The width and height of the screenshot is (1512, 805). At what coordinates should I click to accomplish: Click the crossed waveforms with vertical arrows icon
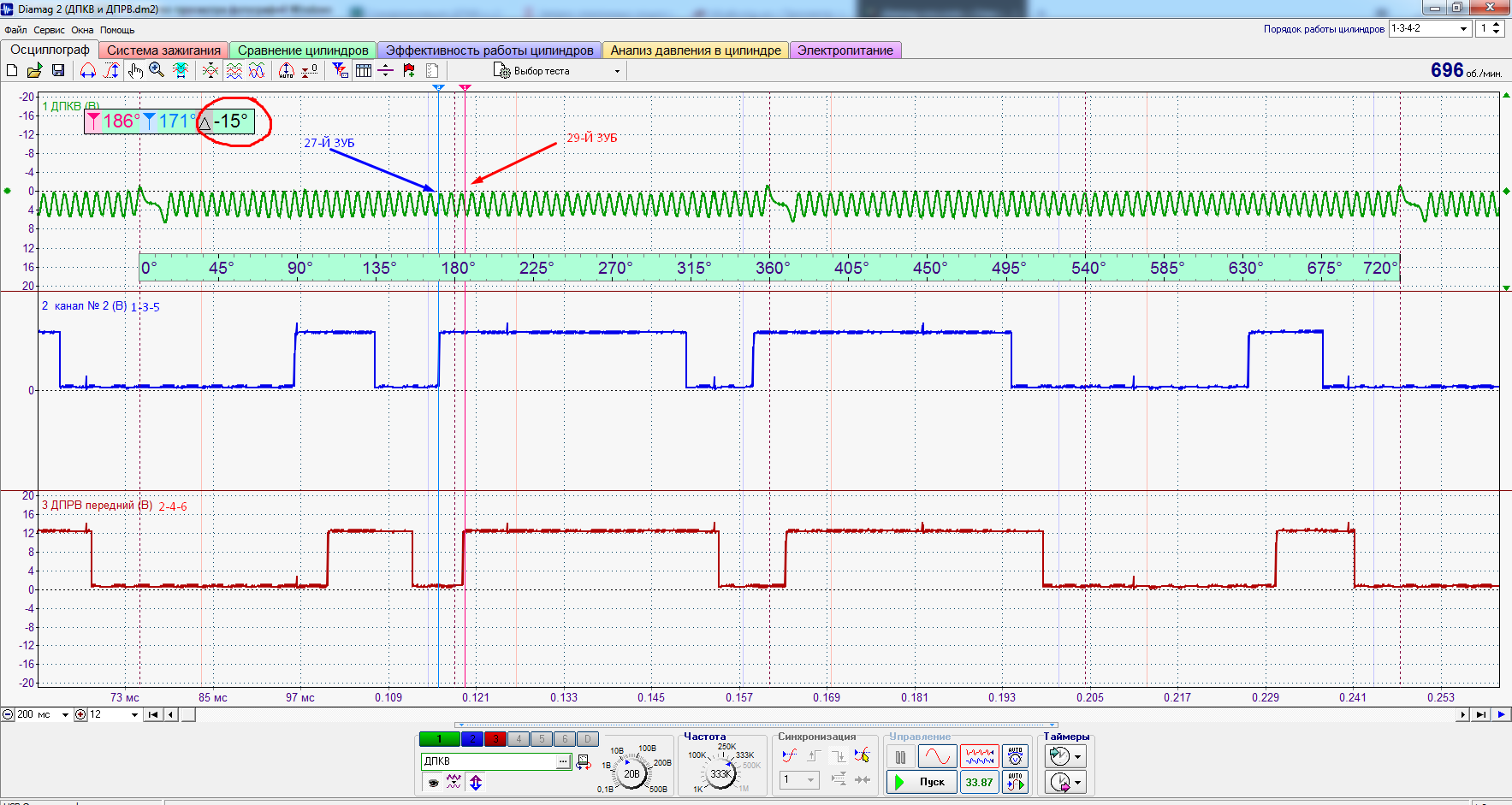point(210,70)
